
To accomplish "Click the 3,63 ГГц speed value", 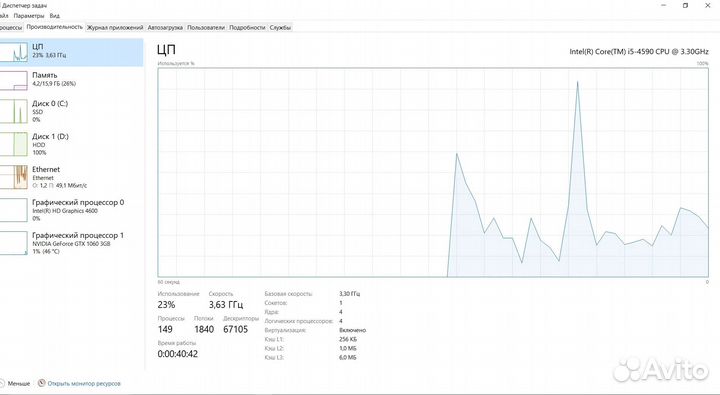I will pyautogui.click(x=226, y=305).
